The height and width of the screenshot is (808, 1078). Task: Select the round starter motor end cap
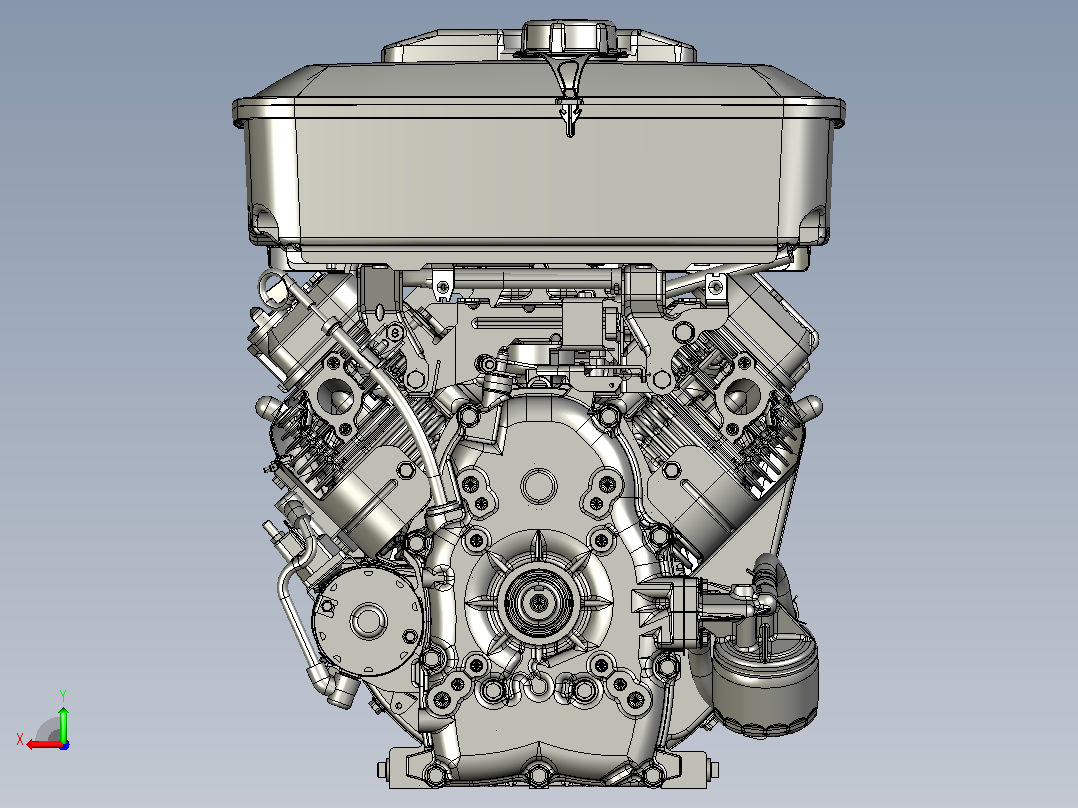pyautogui.click(x=367, y=620)
